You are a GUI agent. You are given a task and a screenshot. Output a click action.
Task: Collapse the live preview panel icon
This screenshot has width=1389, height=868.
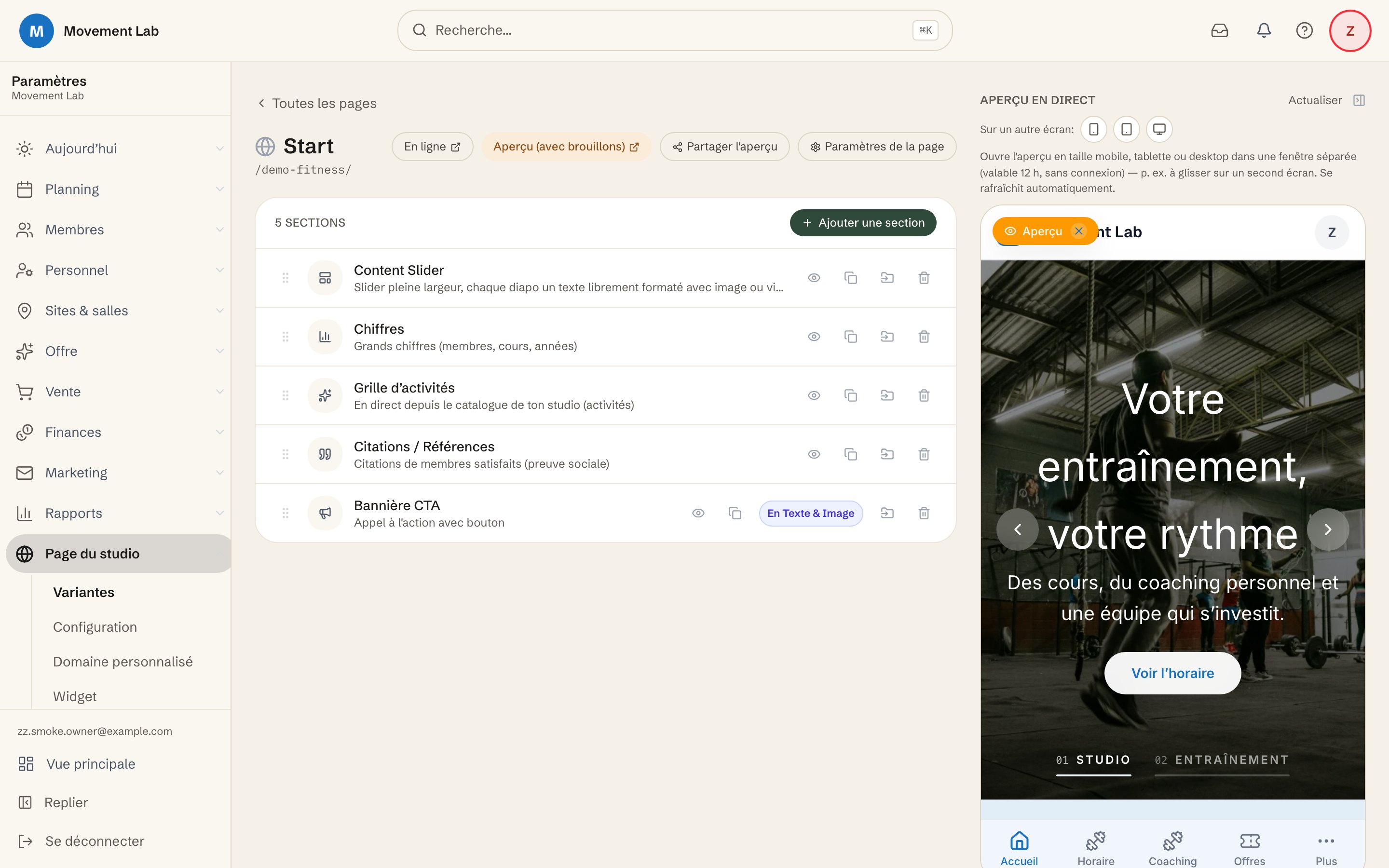coord(1359,100)
